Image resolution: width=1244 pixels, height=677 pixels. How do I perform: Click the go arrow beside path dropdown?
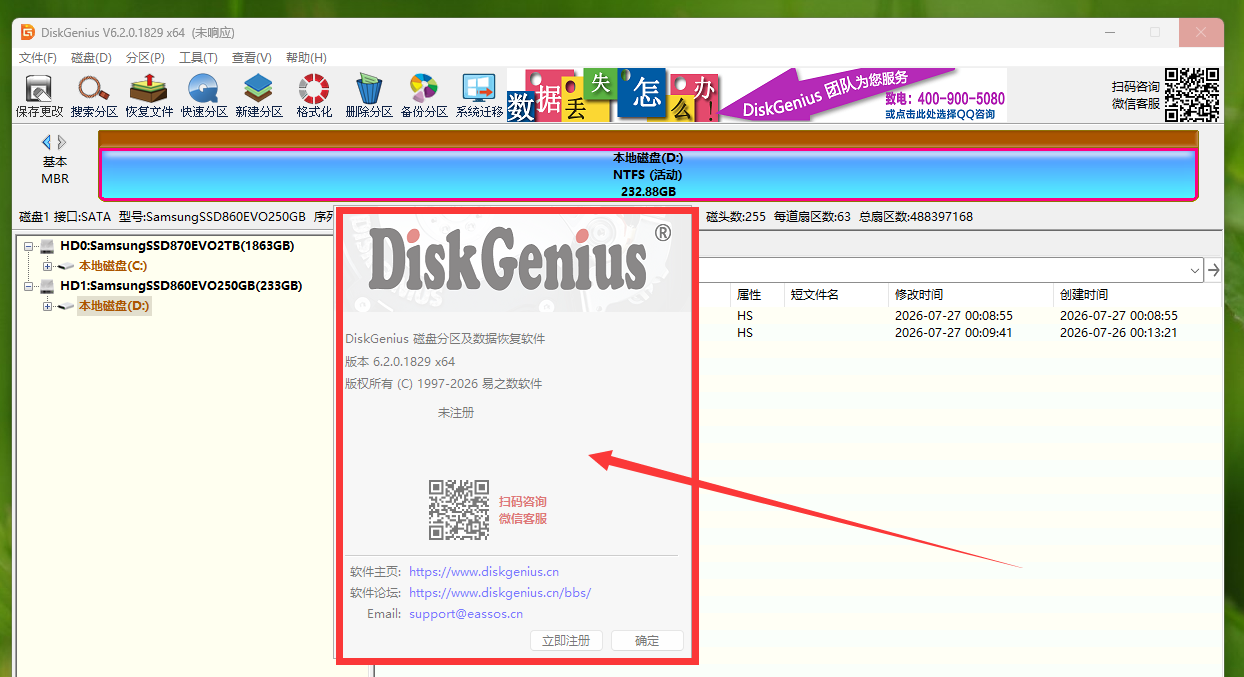click(x=1214, y=270)
